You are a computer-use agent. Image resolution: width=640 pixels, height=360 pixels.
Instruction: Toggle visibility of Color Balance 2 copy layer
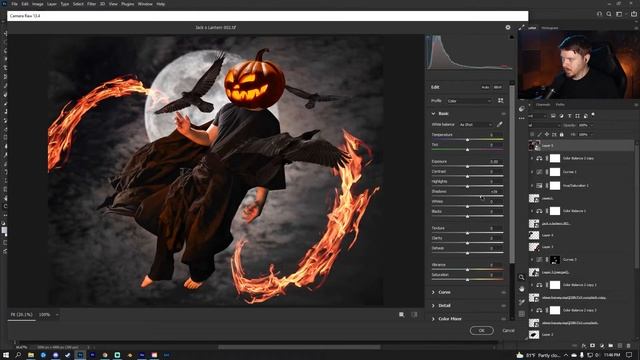[x=531, y=158]
